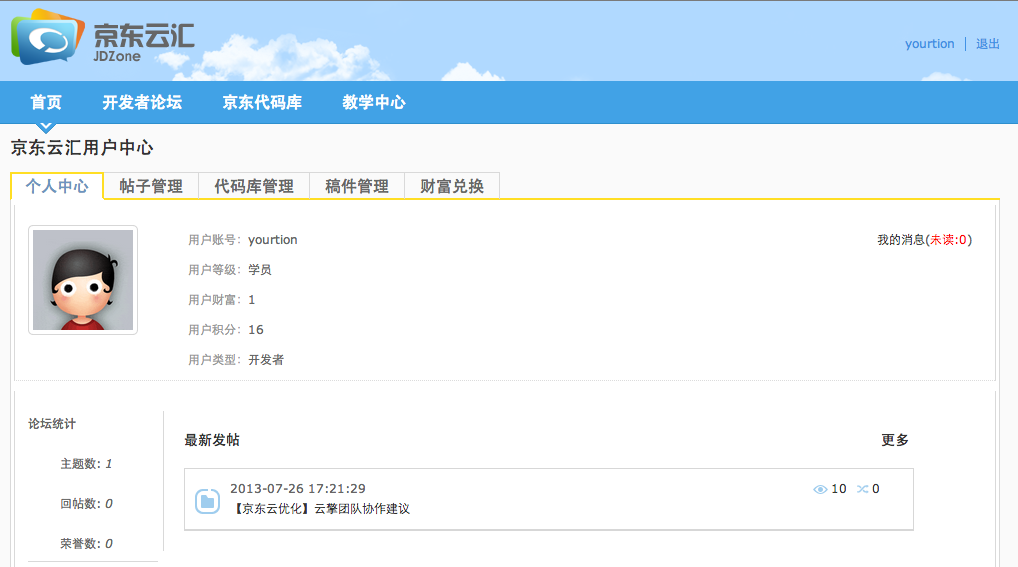Log out using the 退出 link

(x=988, y=44)
